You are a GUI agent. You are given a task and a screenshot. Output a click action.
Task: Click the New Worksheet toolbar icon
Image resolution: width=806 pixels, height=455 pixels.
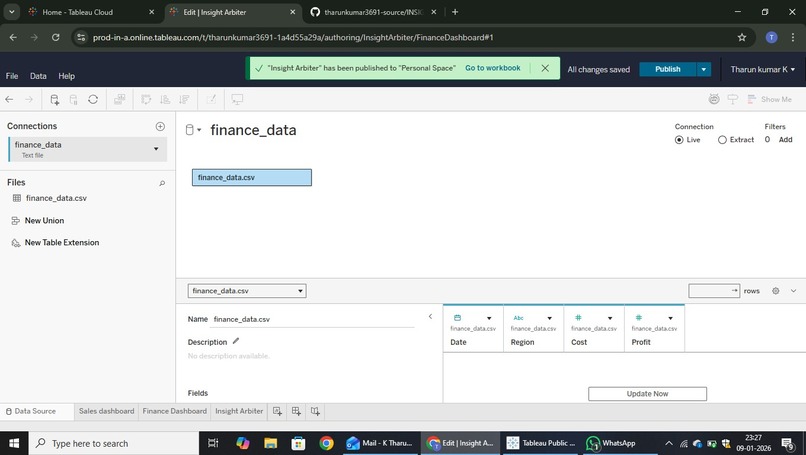point(119,99)
